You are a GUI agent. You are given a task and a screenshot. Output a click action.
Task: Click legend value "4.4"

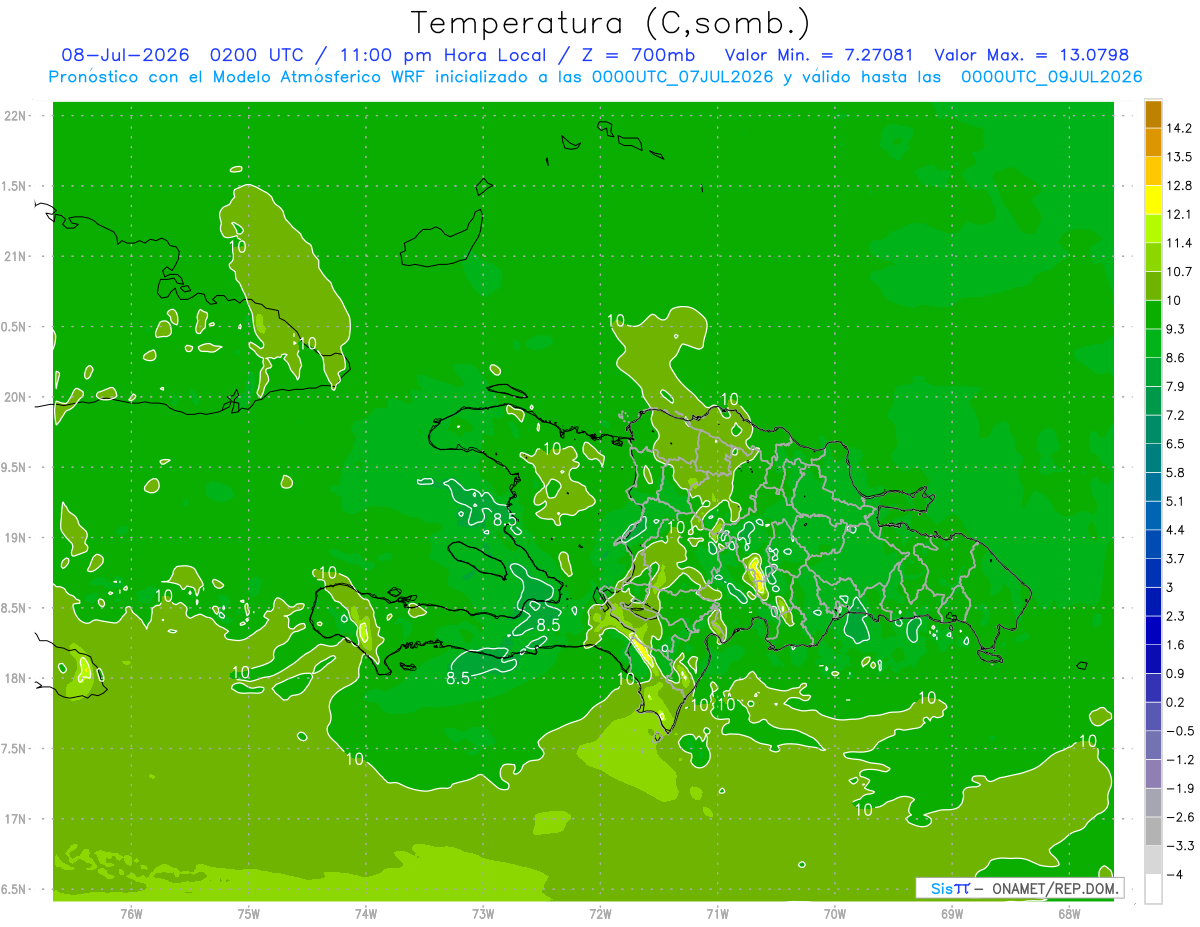coord(1175,529)
